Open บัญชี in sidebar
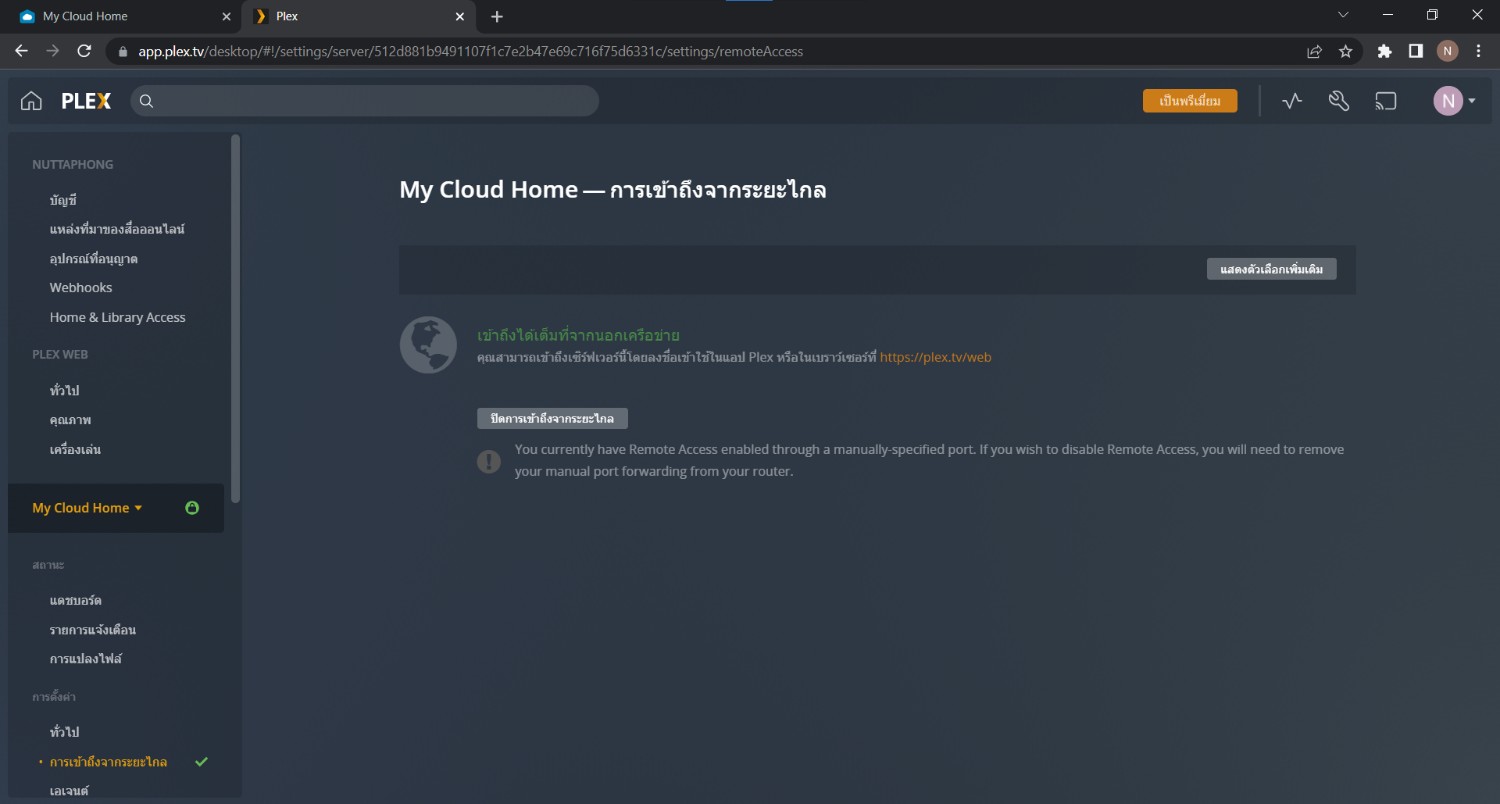The height and width of the screenshot is (804, 1500). coord(63,200)
